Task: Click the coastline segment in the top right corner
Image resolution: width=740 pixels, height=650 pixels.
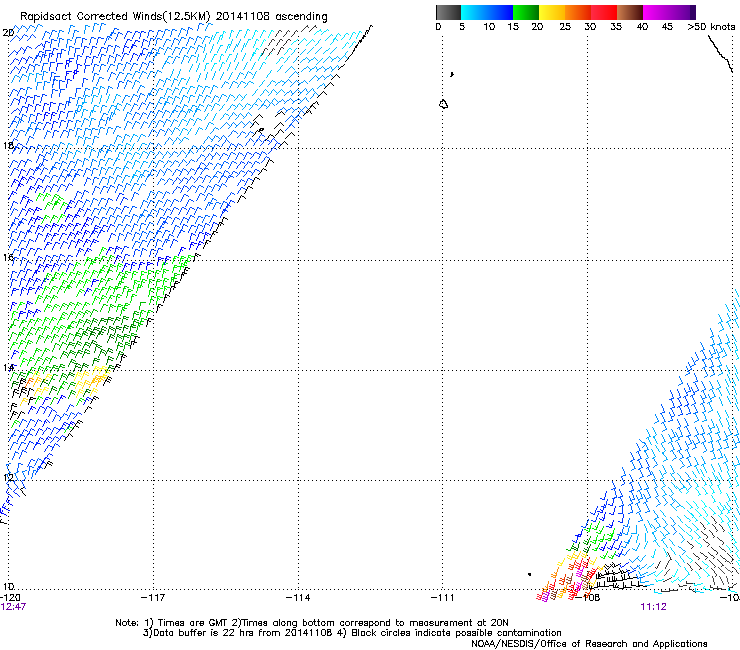Action: tap(720, 54)
